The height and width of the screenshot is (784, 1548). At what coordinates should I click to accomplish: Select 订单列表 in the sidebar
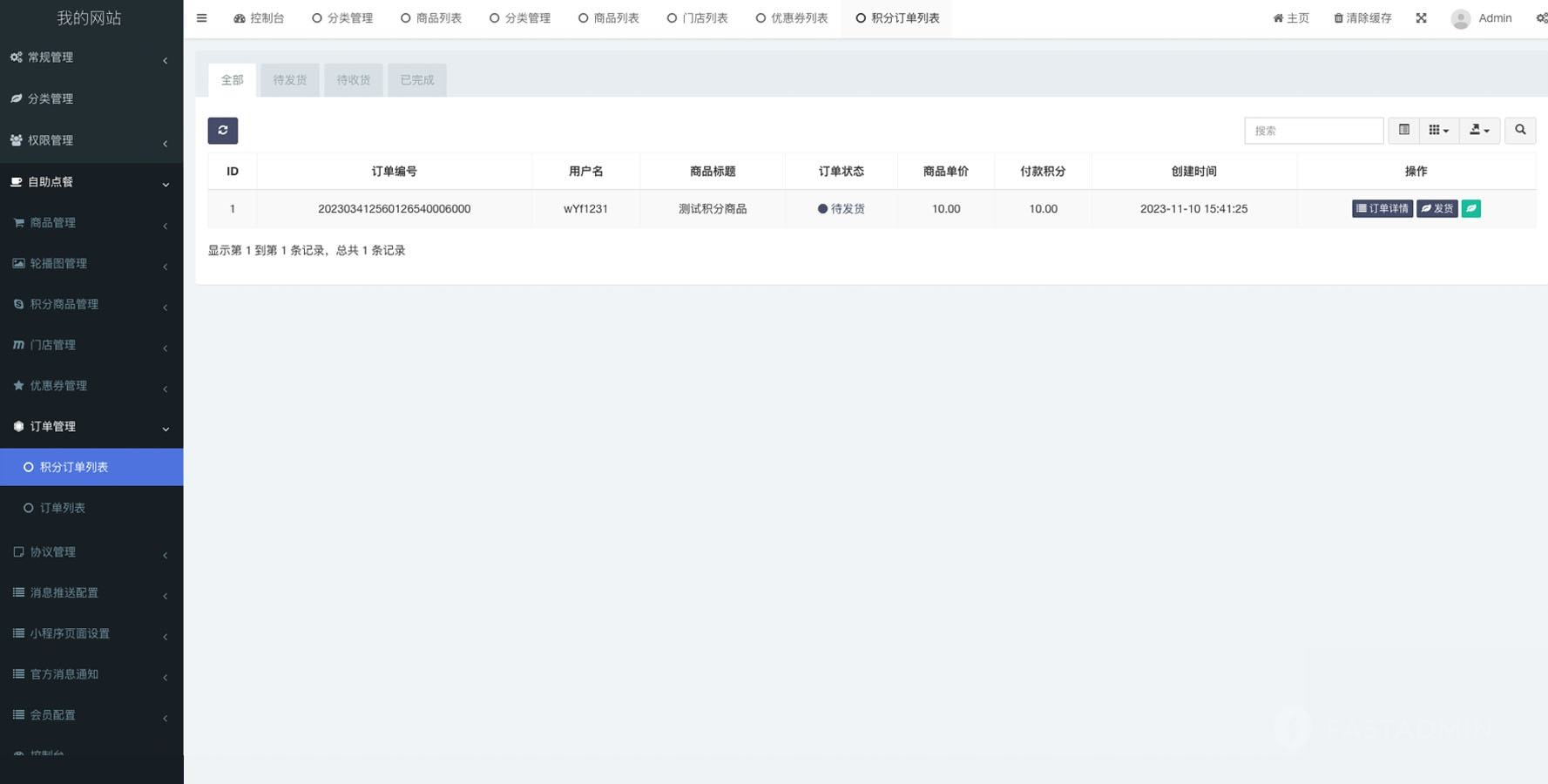pyautogui.click(x=63, y=508)
